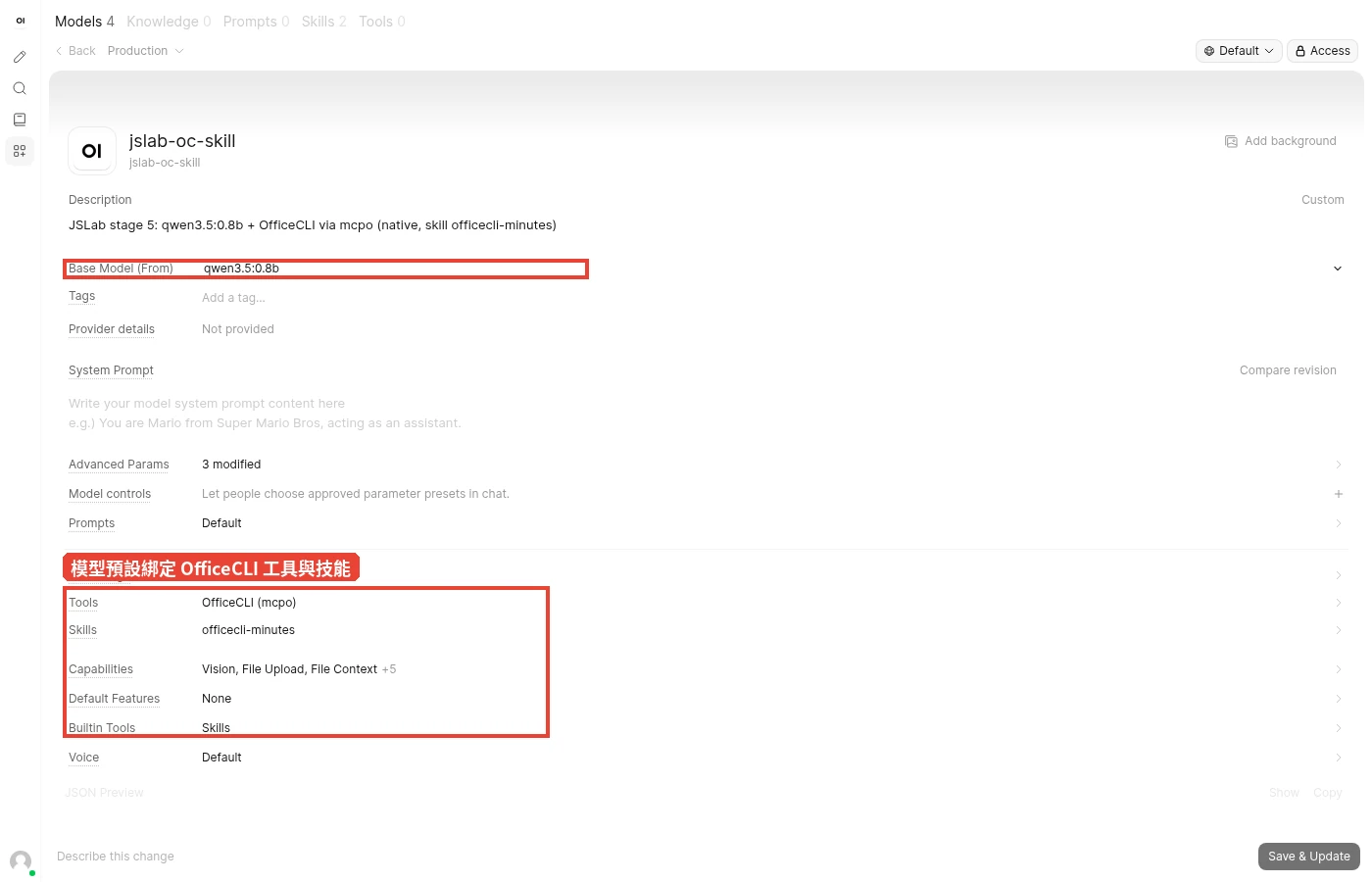Switch to the Knowledge tab
This screenshot has height=882, width=1372.
[x=169, y=22]
